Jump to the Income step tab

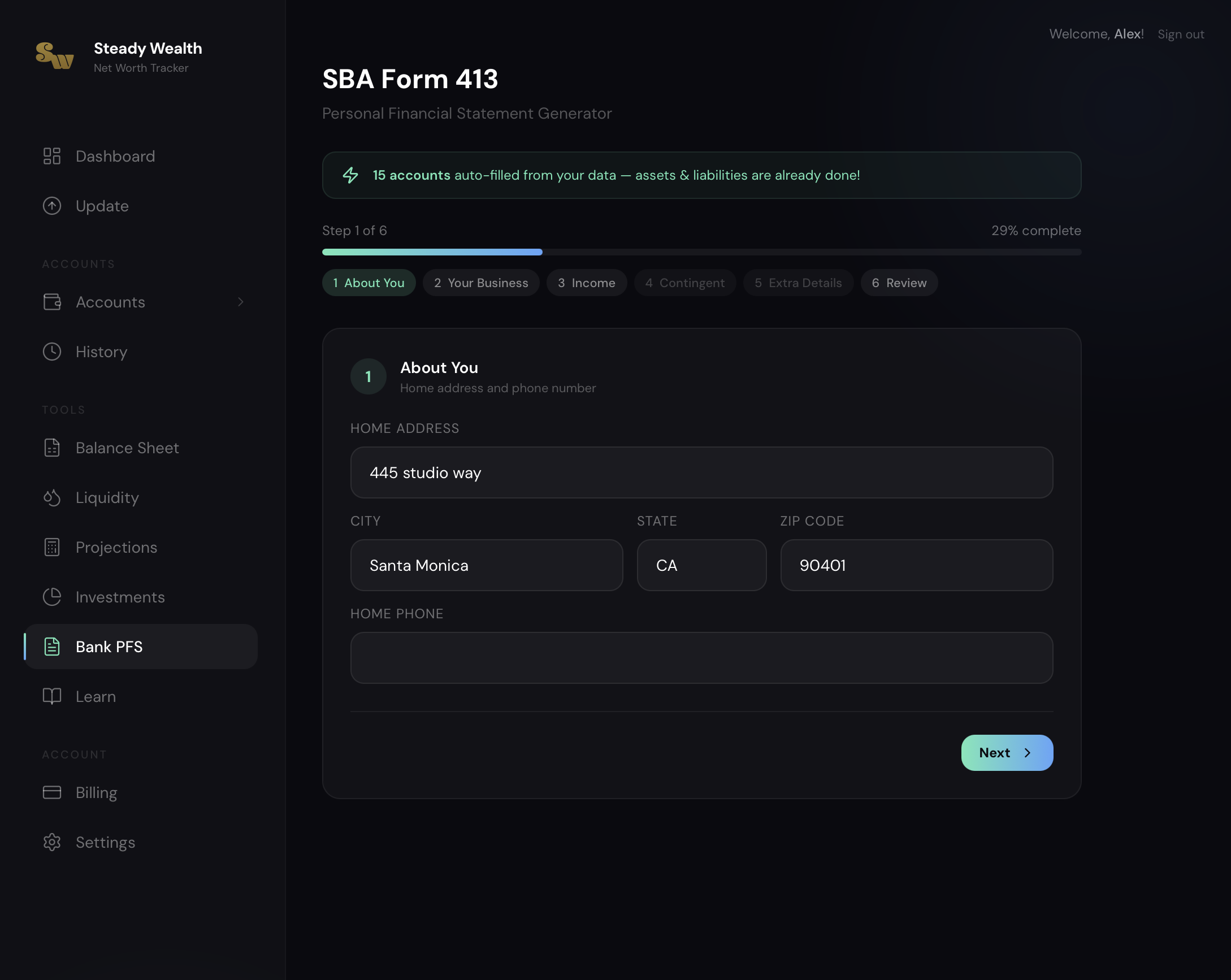(x=586, y=283)
